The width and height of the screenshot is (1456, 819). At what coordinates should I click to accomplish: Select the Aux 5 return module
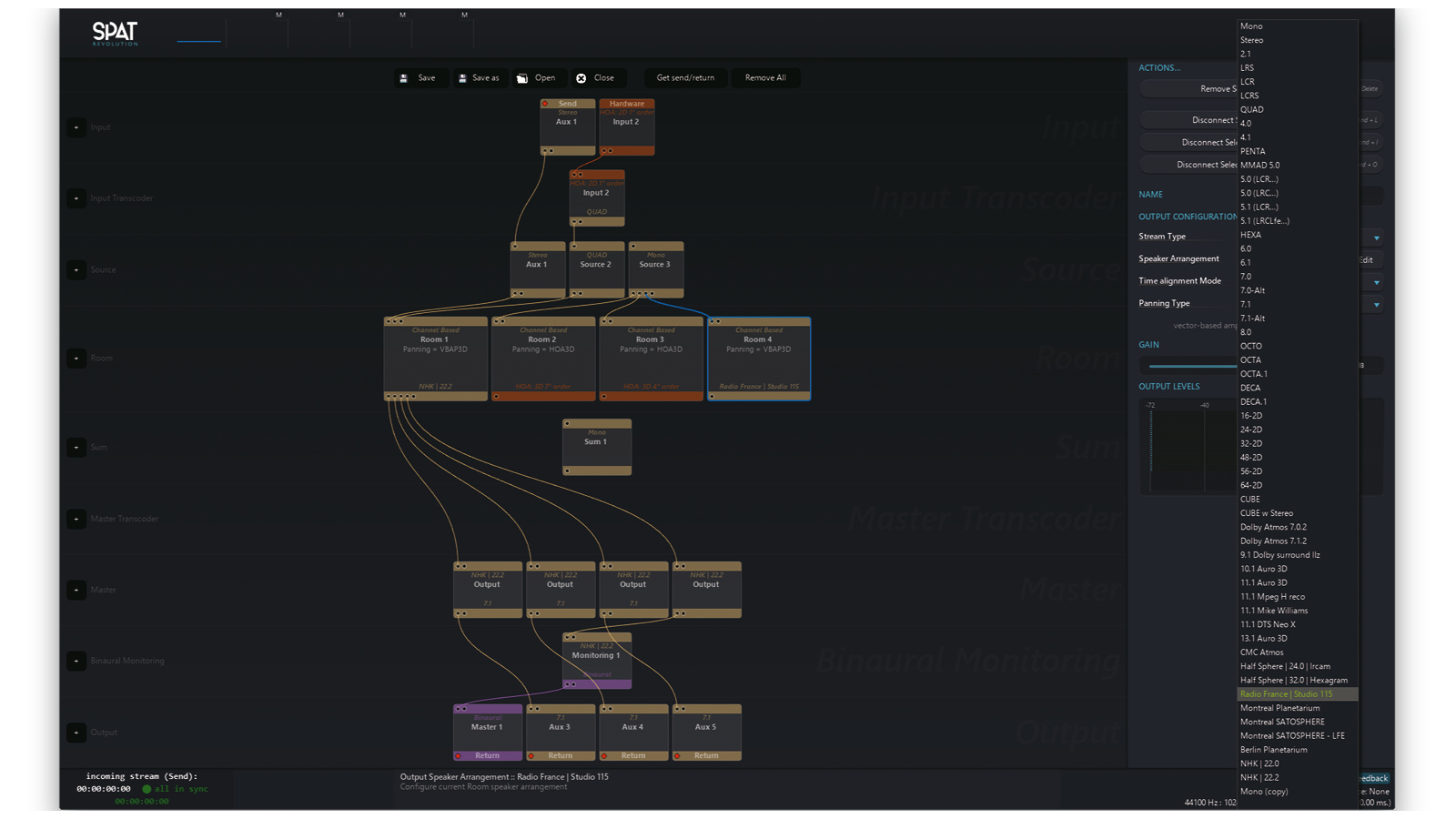tap(706, 733)
